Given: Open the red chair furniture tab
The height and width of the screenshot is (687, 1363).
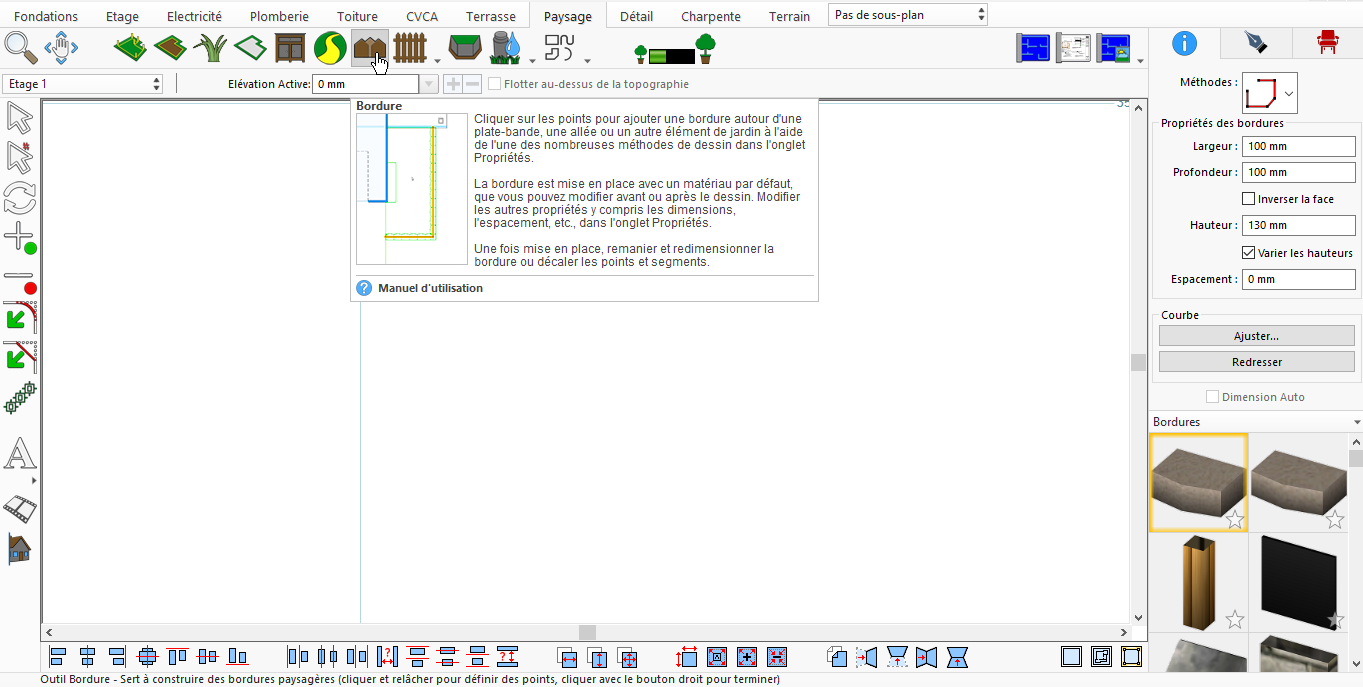Looking at the screenshot, I should pyautogui.click(x=1327, y=42).
